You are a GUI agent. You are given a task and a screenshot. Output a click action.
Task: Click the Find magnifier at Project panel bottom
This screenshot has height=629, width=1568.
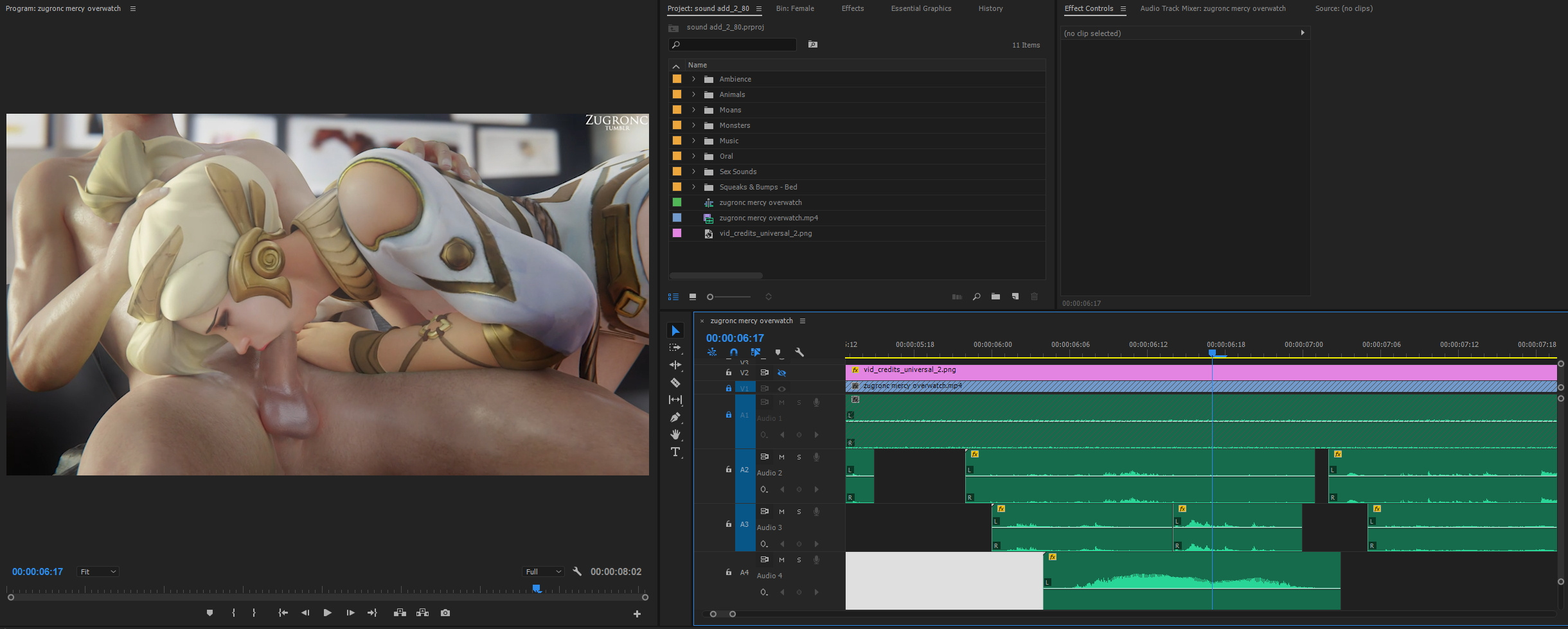point(976,296)
